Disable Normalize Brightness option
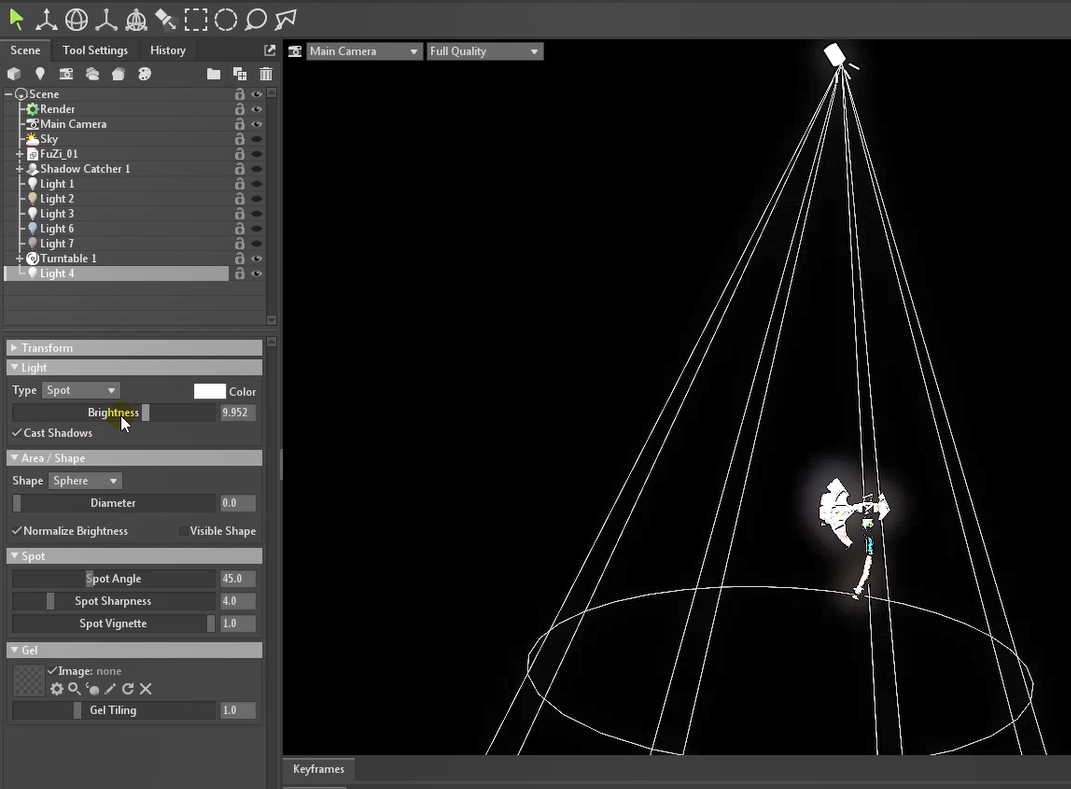The image size is (1071, 789). [17, 531]
